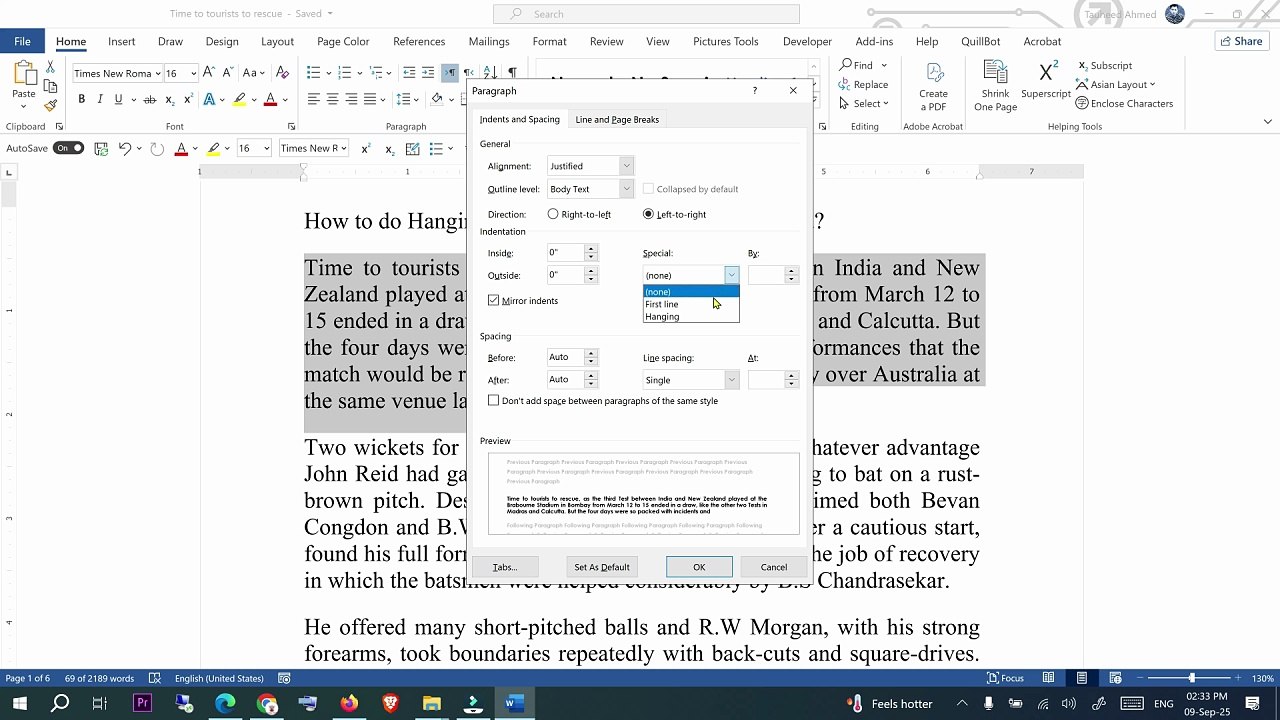Open Premiere Pro from the taskbar
This screenshot has width=1280, height=720.
[x=142, y=703]
